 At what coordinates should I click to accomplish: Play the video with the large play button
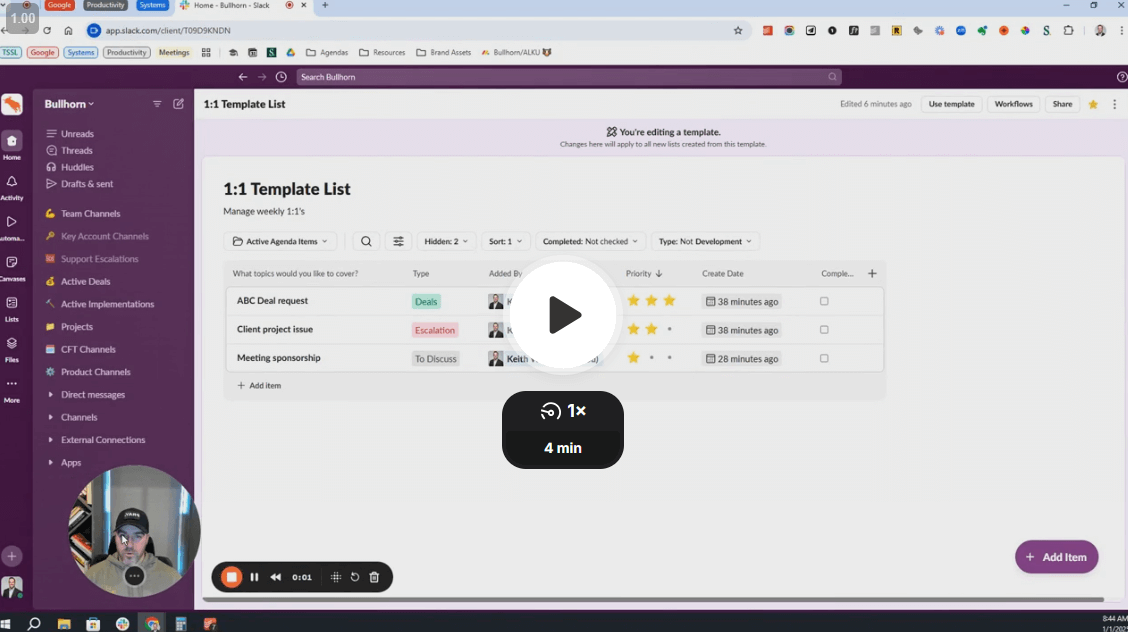pyautogui.click(x=563, y=314)
